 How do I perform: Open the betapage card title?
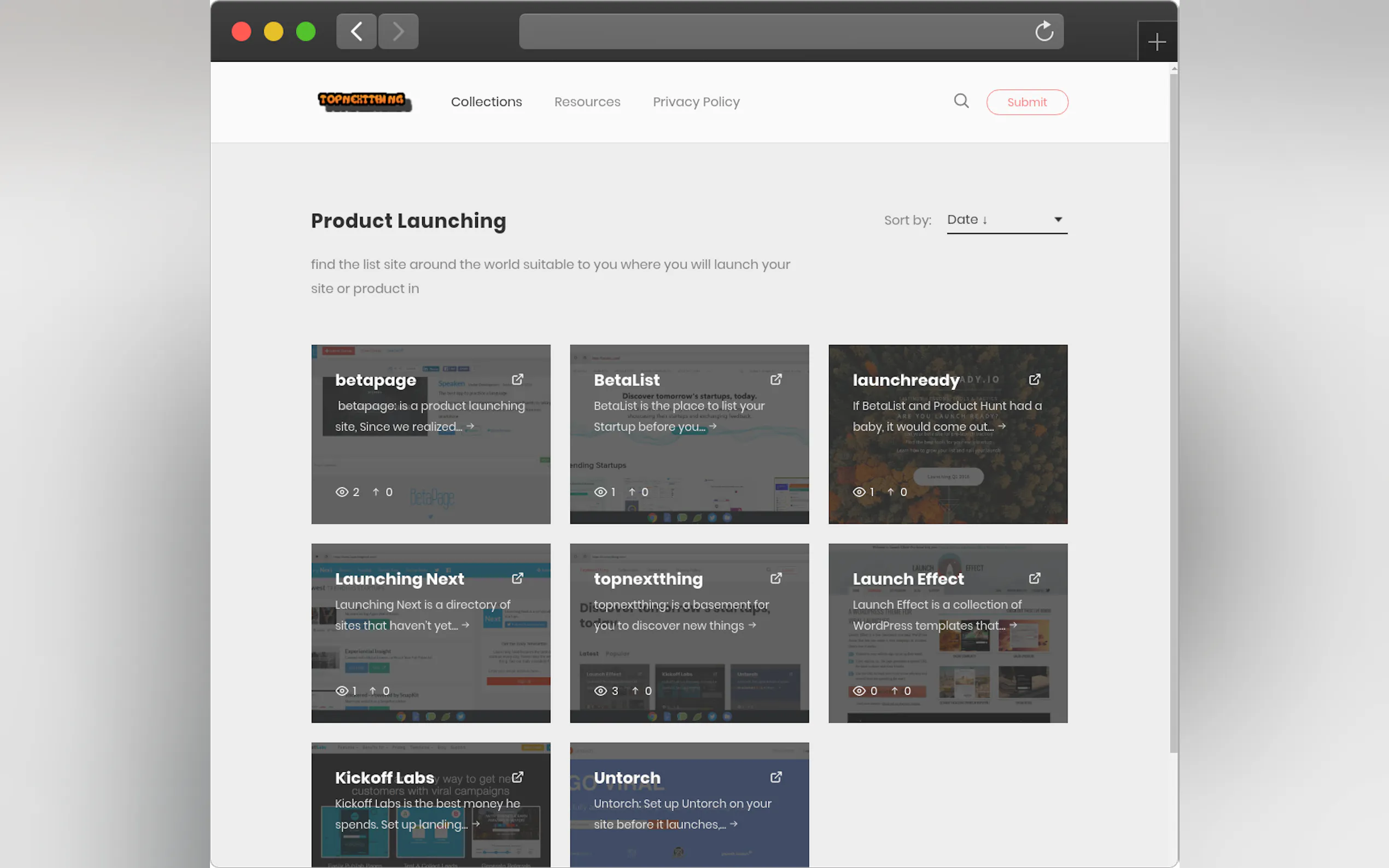click(x=376, y=380)
